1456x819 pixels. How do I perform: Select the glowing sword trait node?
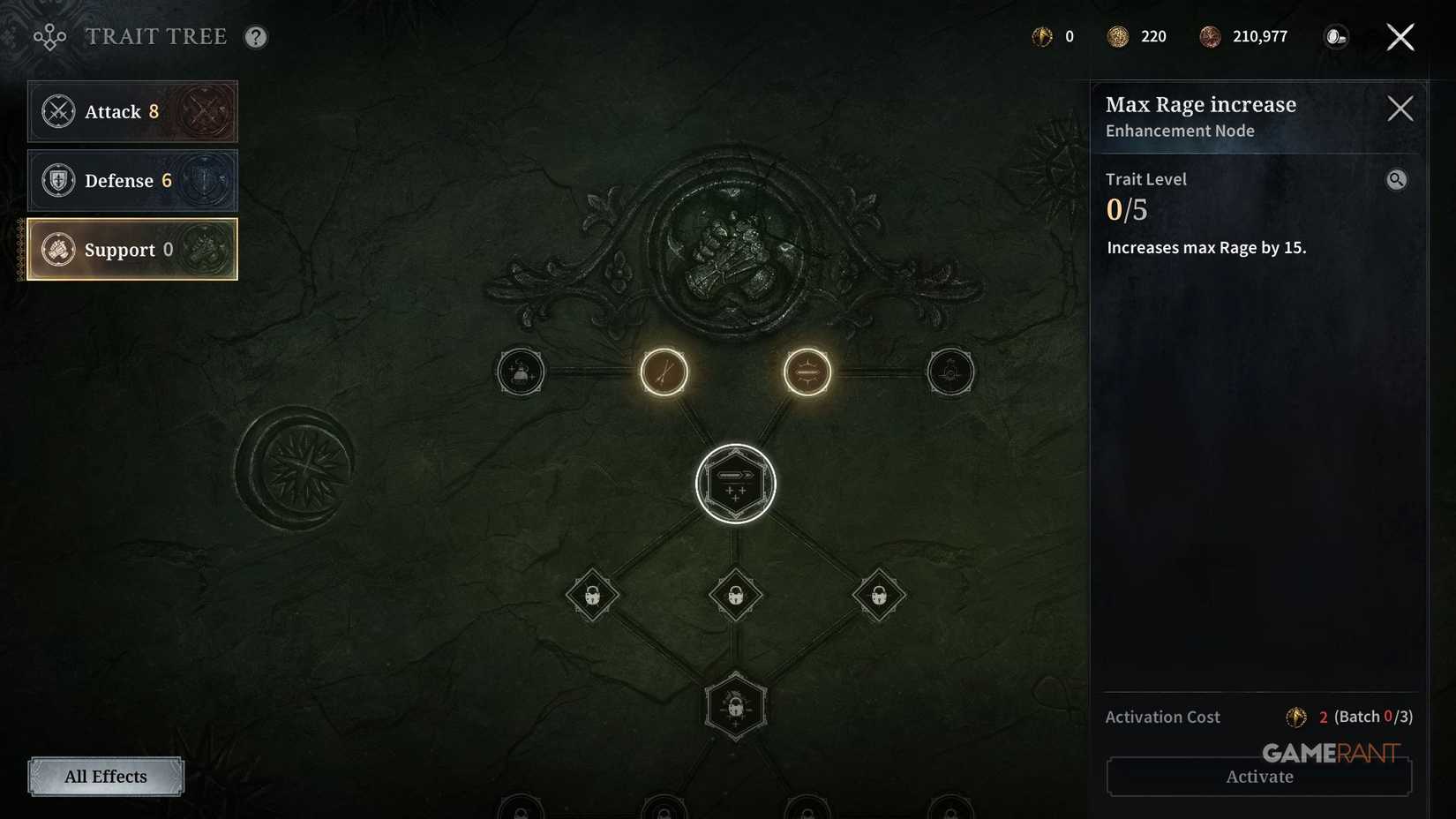[664, 372]
